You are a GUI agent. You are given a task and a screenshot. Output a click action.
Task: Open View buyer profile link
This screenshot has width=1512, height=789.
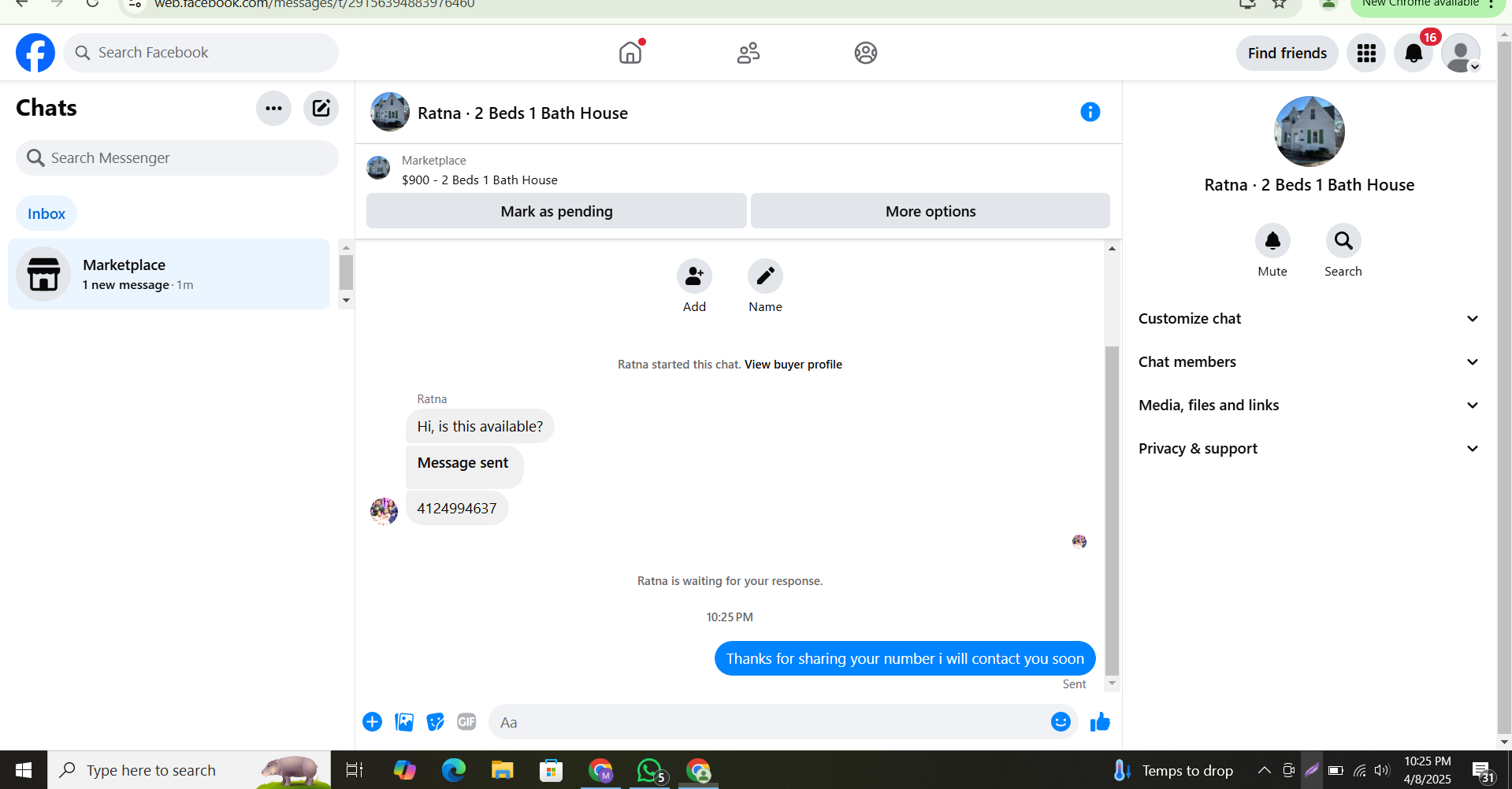(793, 365)
